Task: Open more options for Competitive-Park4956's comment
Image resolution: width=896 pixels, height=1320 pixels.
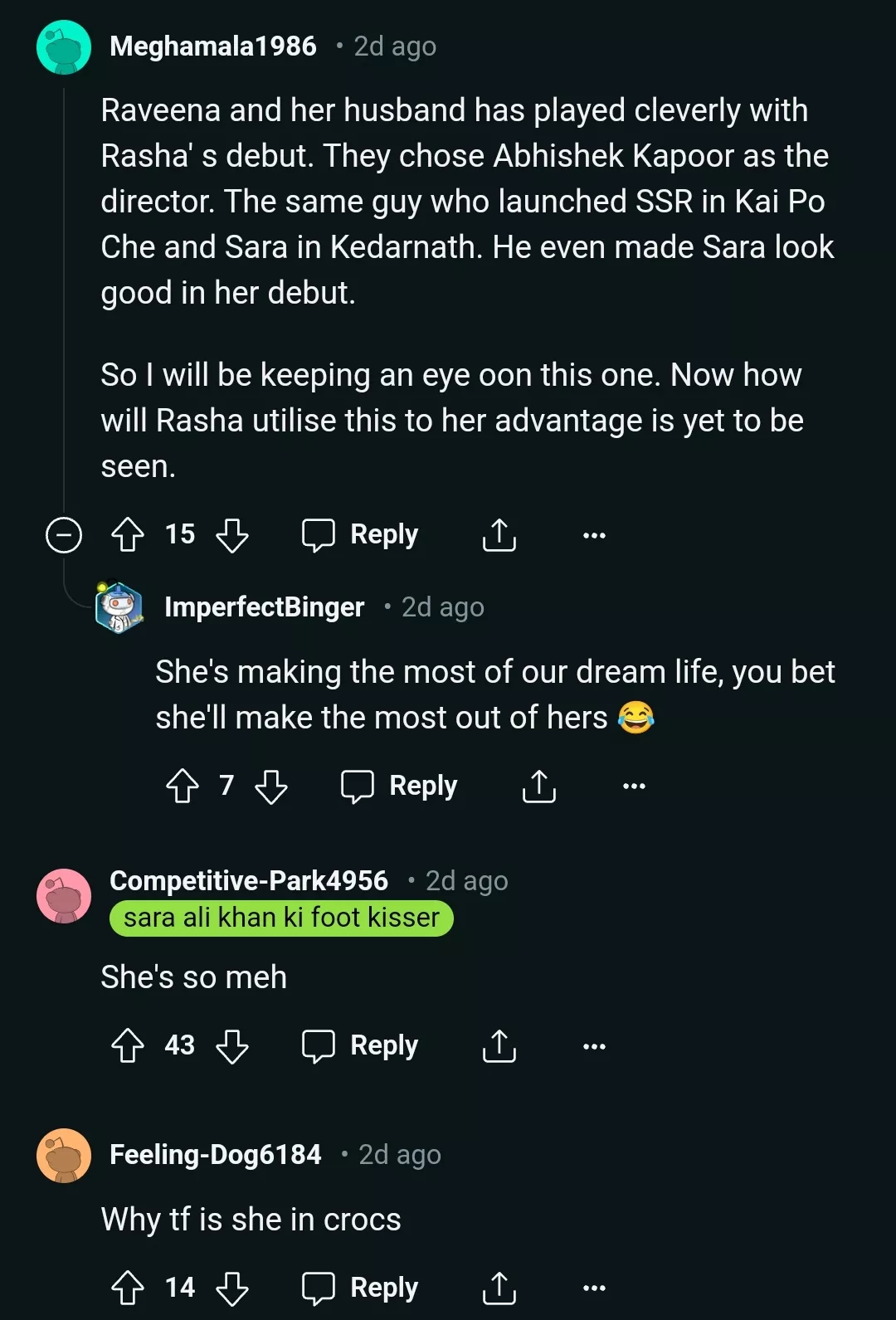Action: (594, 1046)
